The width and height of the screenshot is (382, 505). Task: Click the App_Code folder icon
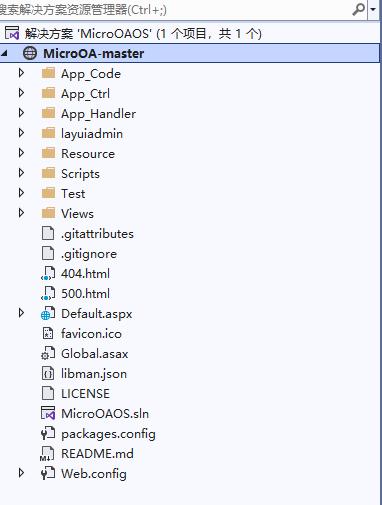[x=48, y=73]
